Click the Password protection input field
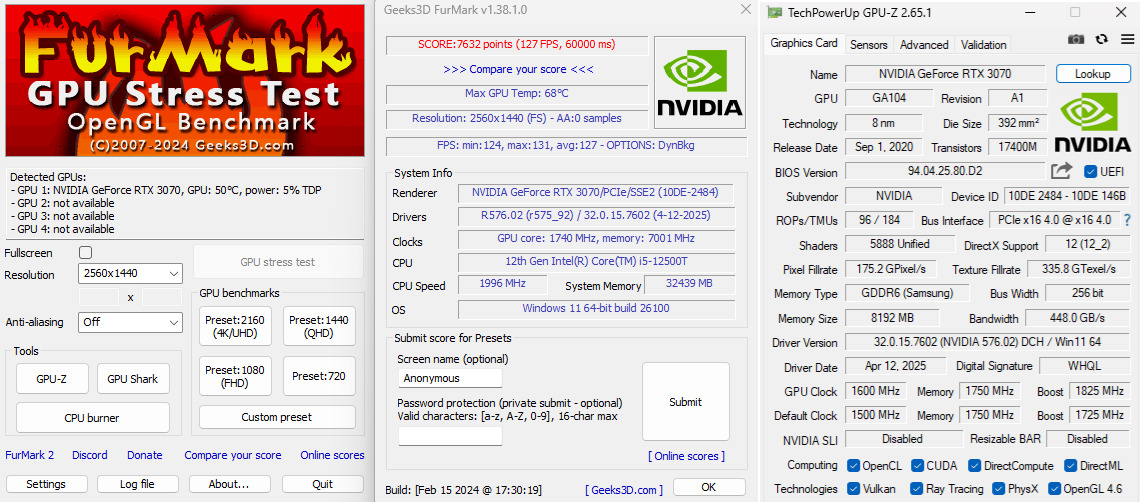1140x502 pixels. [450, 436]
